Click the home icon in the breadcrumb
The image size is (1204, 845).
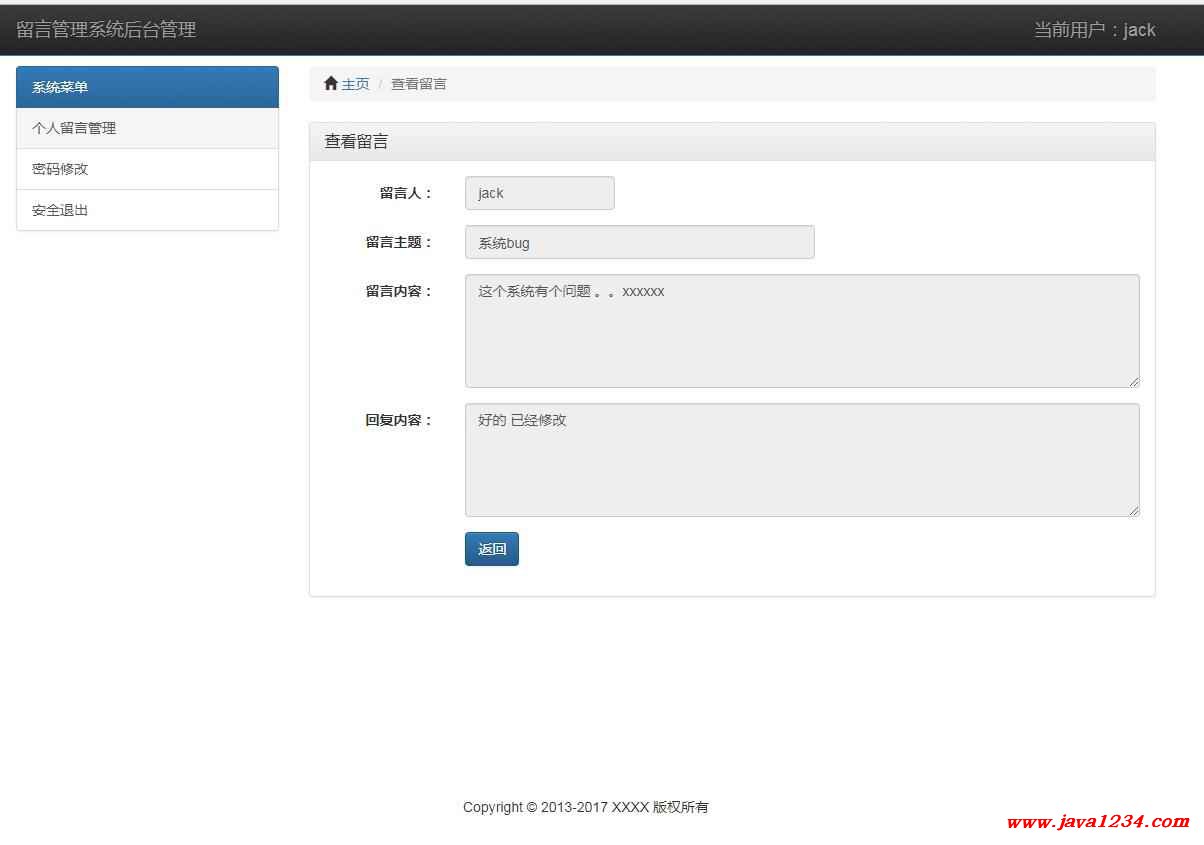click(331, 84)
